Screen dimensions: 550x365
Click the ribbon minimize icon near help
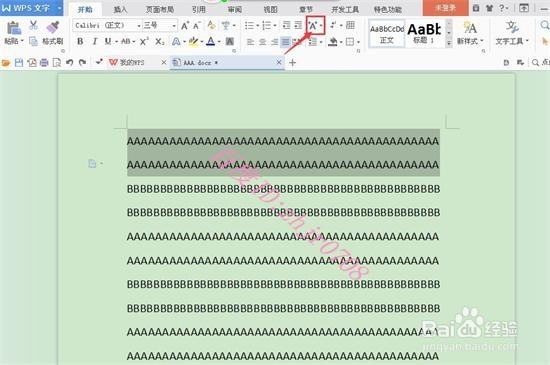[524, 8]
